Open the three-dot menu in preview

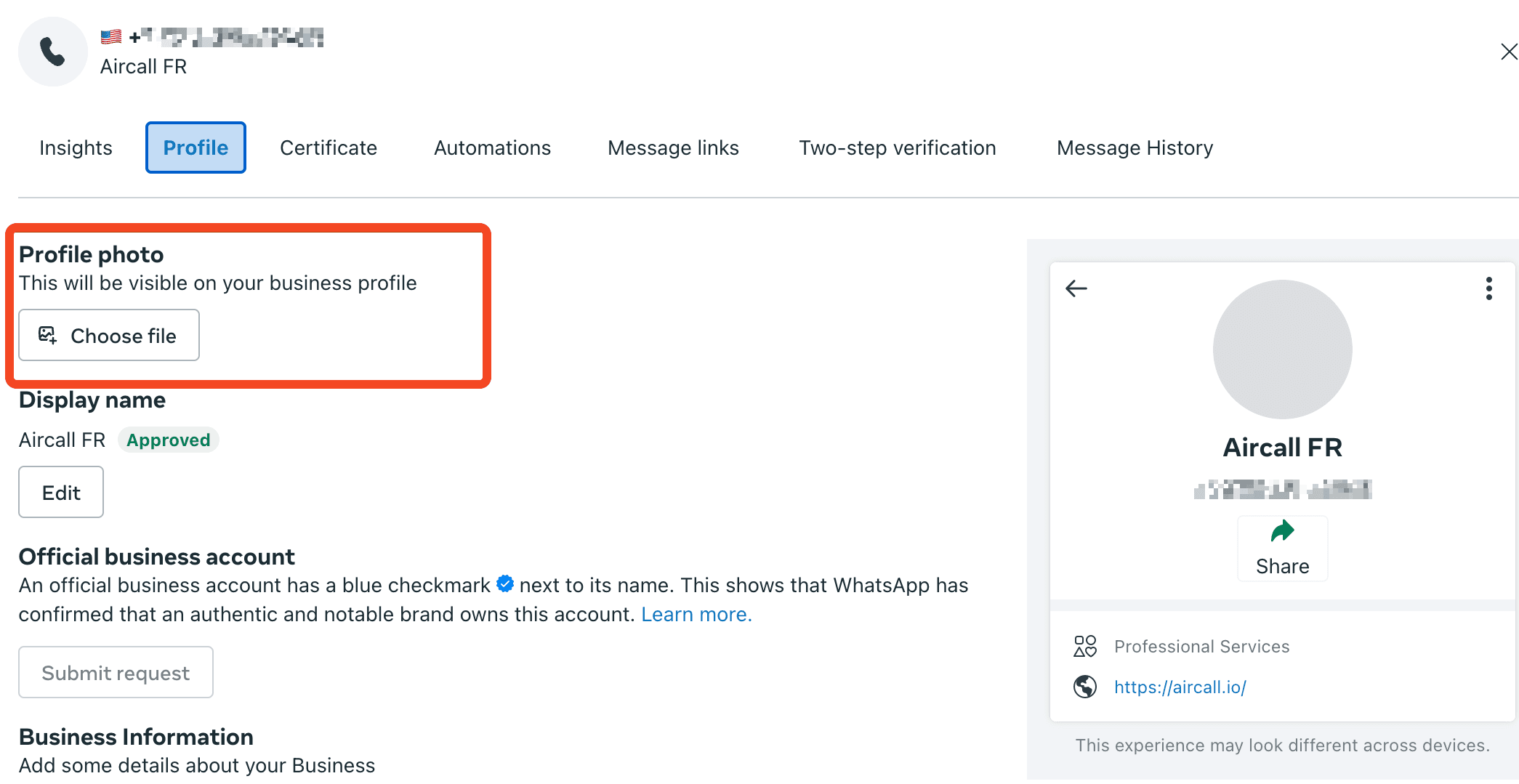click(1489, 288)
